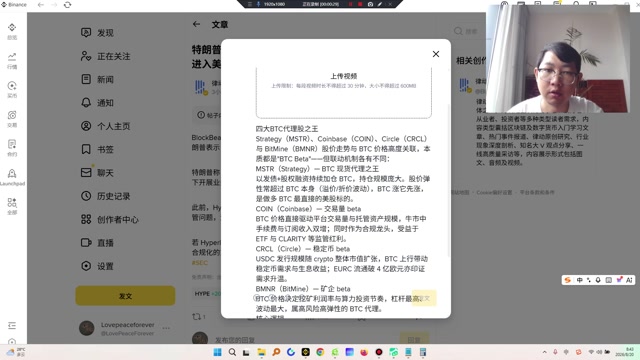Click the HYPE ticker tag

tap(207, 293)
